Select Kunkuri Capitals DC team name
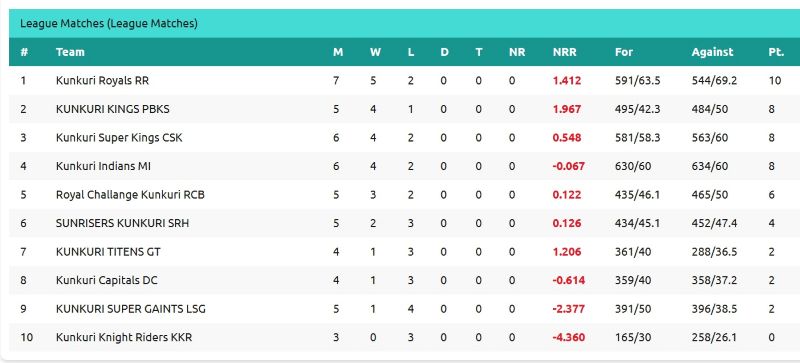The height and width of the screenshot is (363, 800). point(107,280)
